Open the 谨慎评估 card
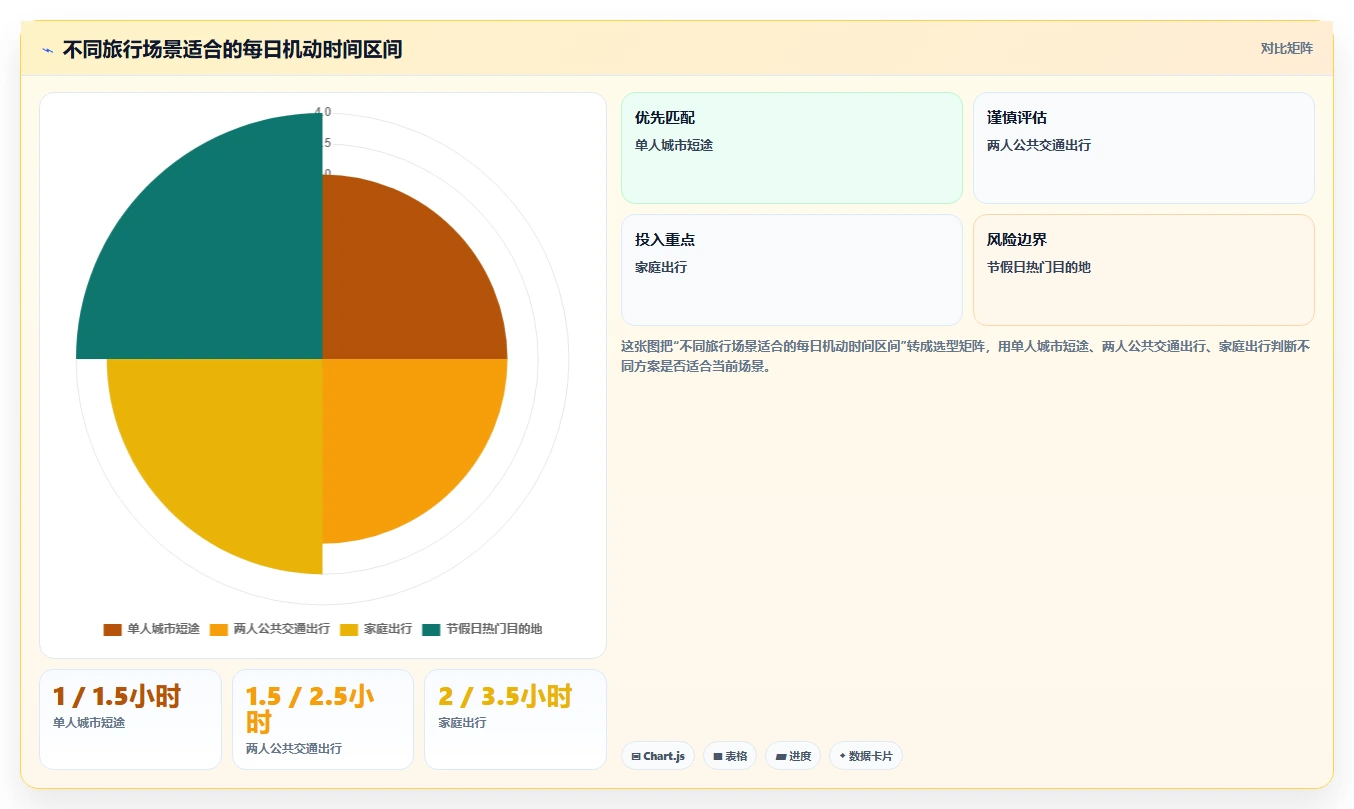Image resolution: width=1354 pixels, height=809 pixels. [1144, 148]
